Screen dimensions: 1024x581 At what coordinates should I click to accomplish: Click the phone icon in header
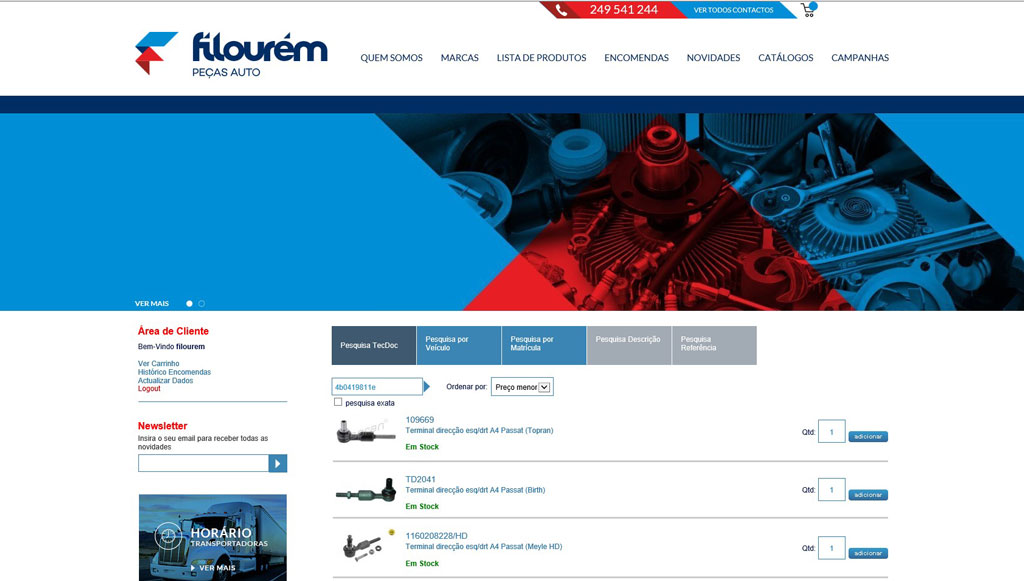click(562, 10)
